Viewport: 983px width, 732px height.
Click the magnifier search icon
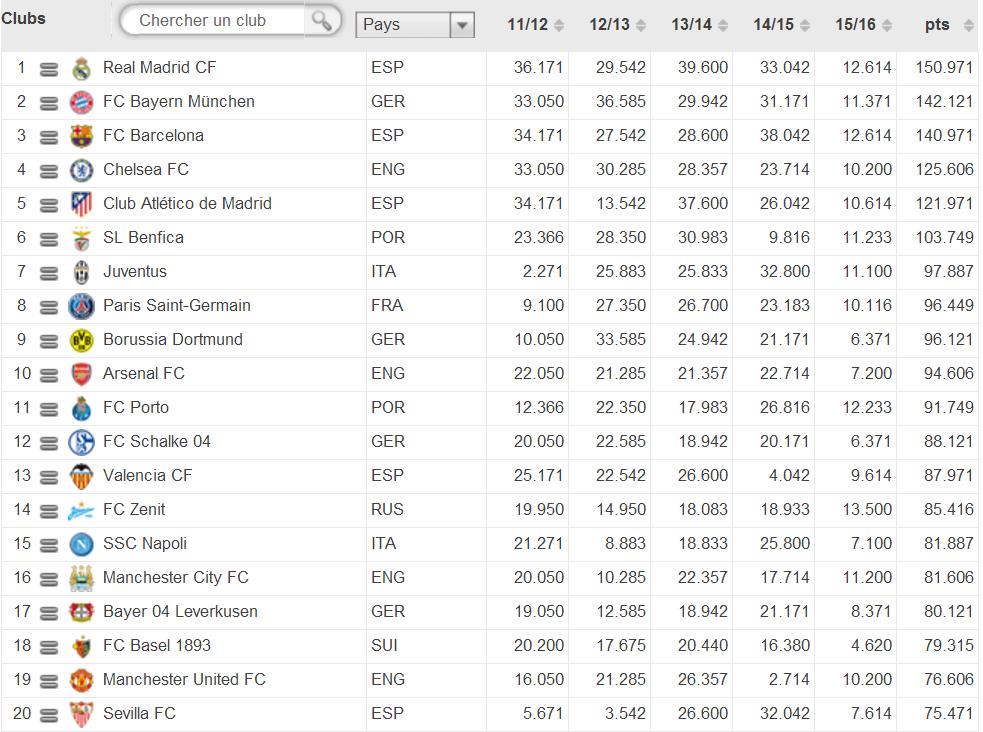point(322,21)
